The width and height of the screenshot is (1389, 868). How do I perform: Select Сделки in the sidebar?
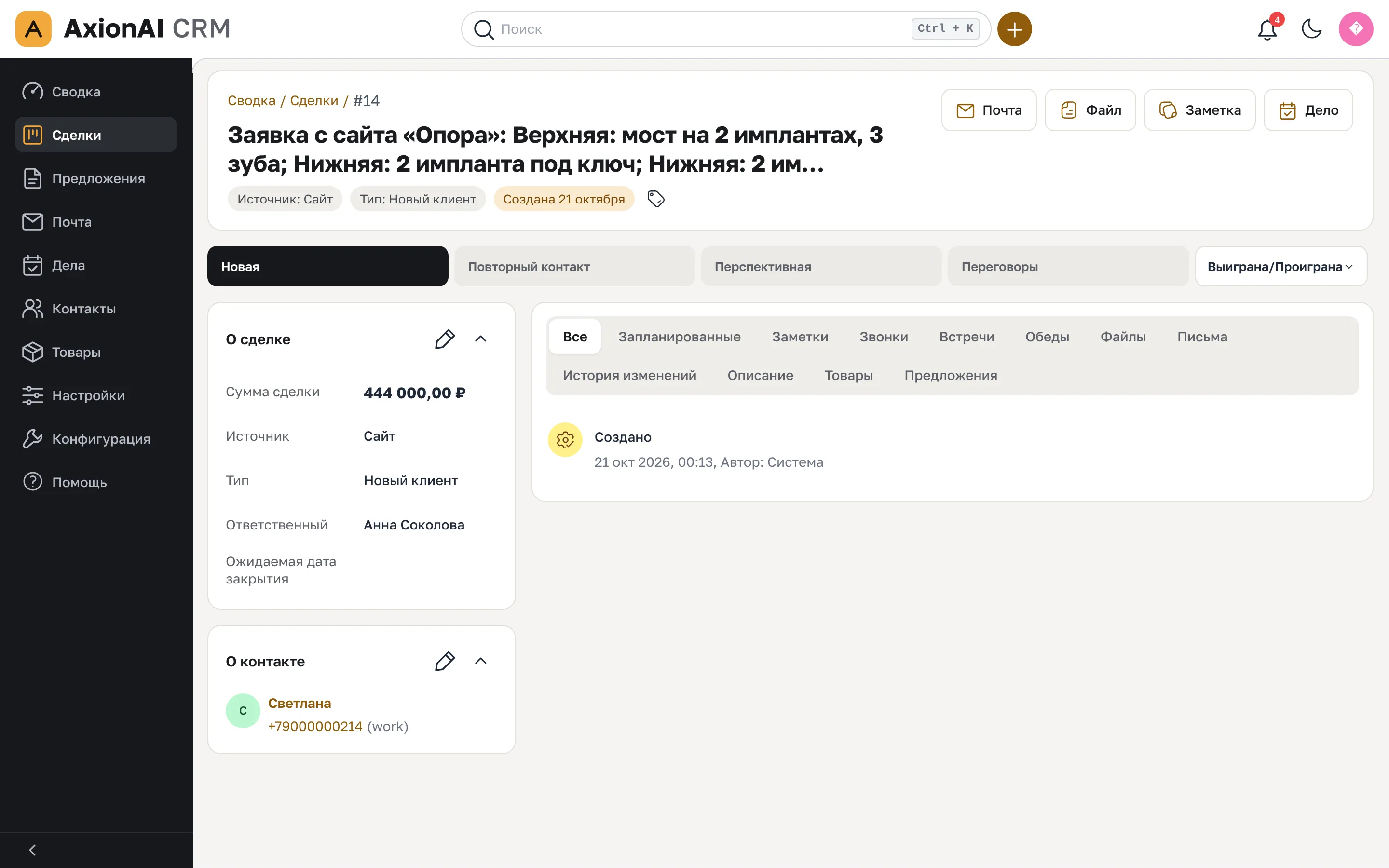(x=96, y=135)
